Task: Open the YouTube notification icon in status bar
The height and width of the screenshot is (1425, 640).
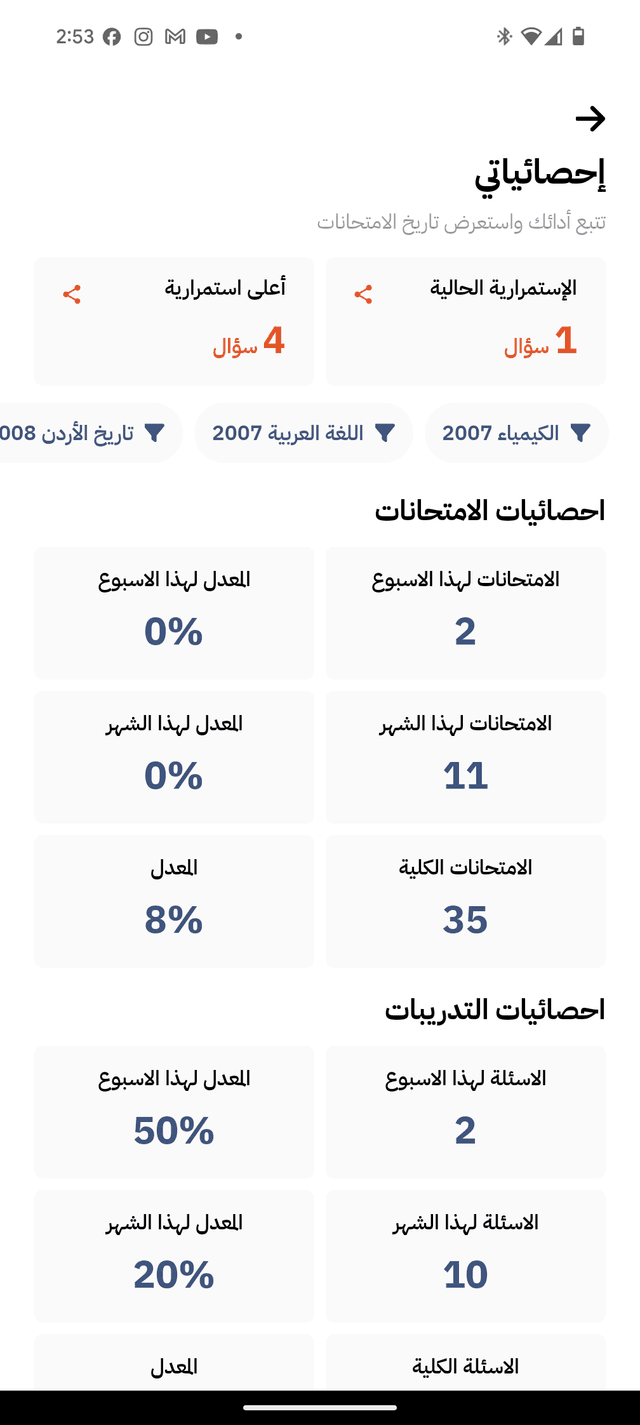Action: click(x=205, y=35)
